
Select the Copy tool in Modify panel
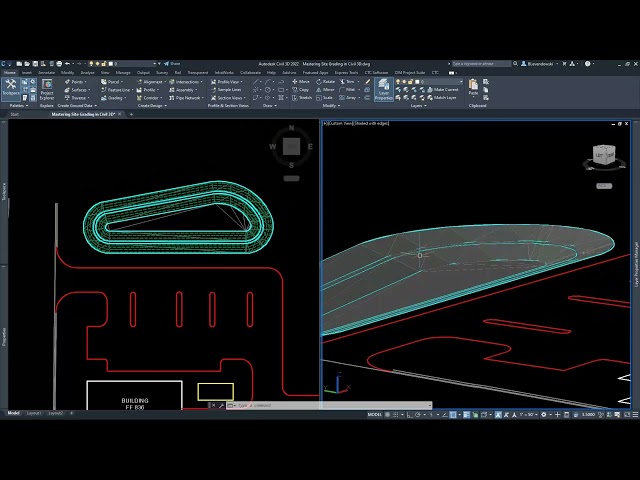tap(301, 89)
